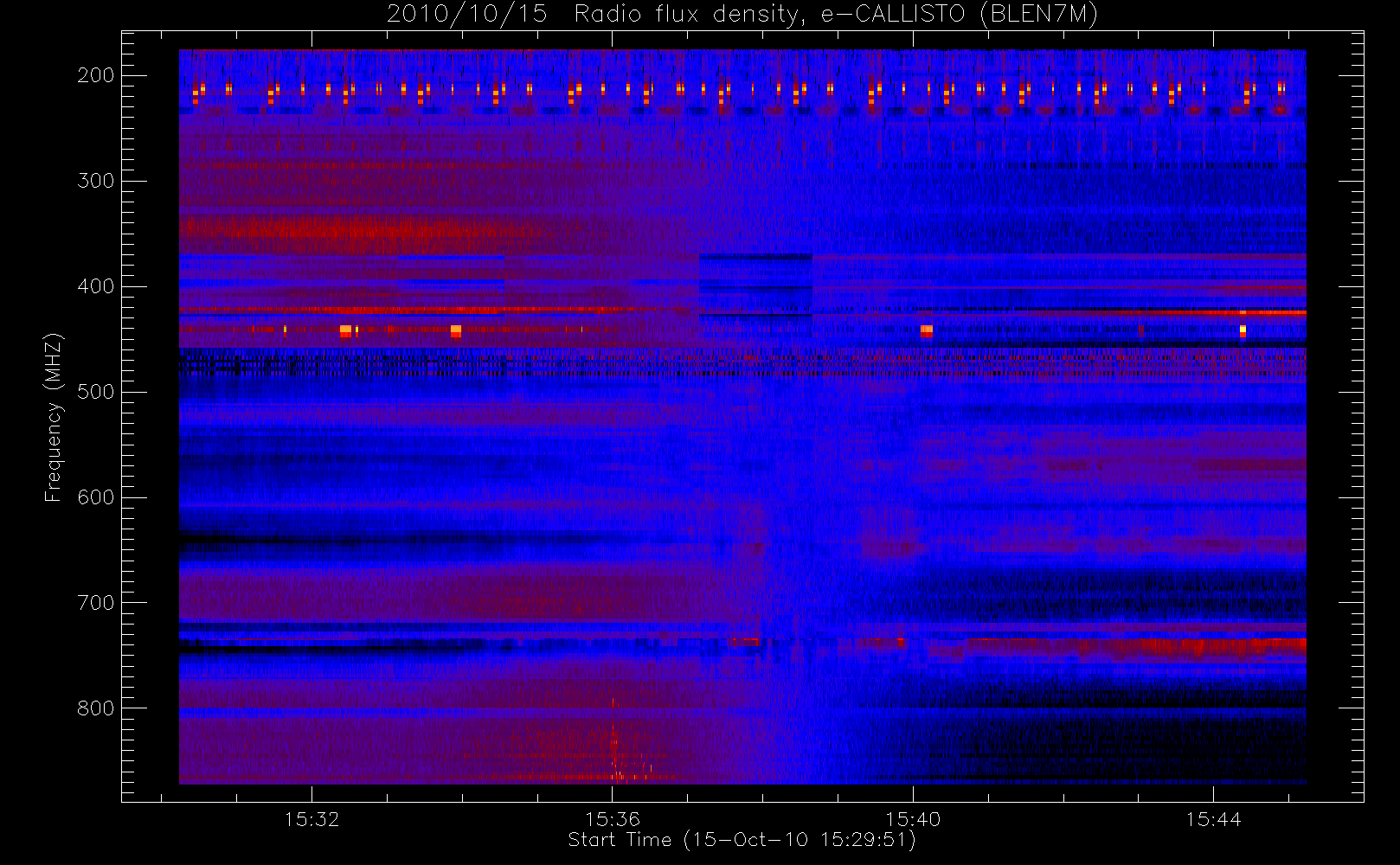Click the 400 frequency tick label
Screen dimensions: 1400x865
96,286
